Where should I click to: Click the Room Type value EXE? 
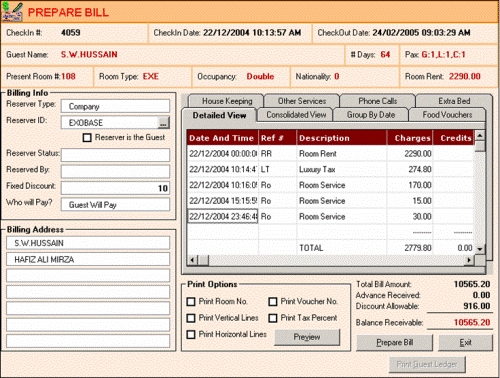click(x=151, y=76)
